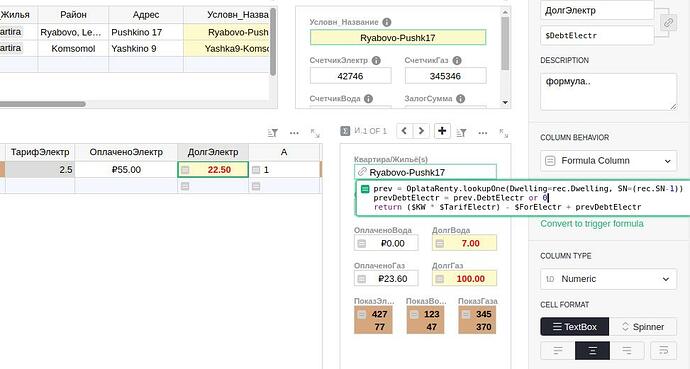Add a new card record with plus button
Image resolution: width=690 pixels, height=369 pixels.
pos(442,131)
